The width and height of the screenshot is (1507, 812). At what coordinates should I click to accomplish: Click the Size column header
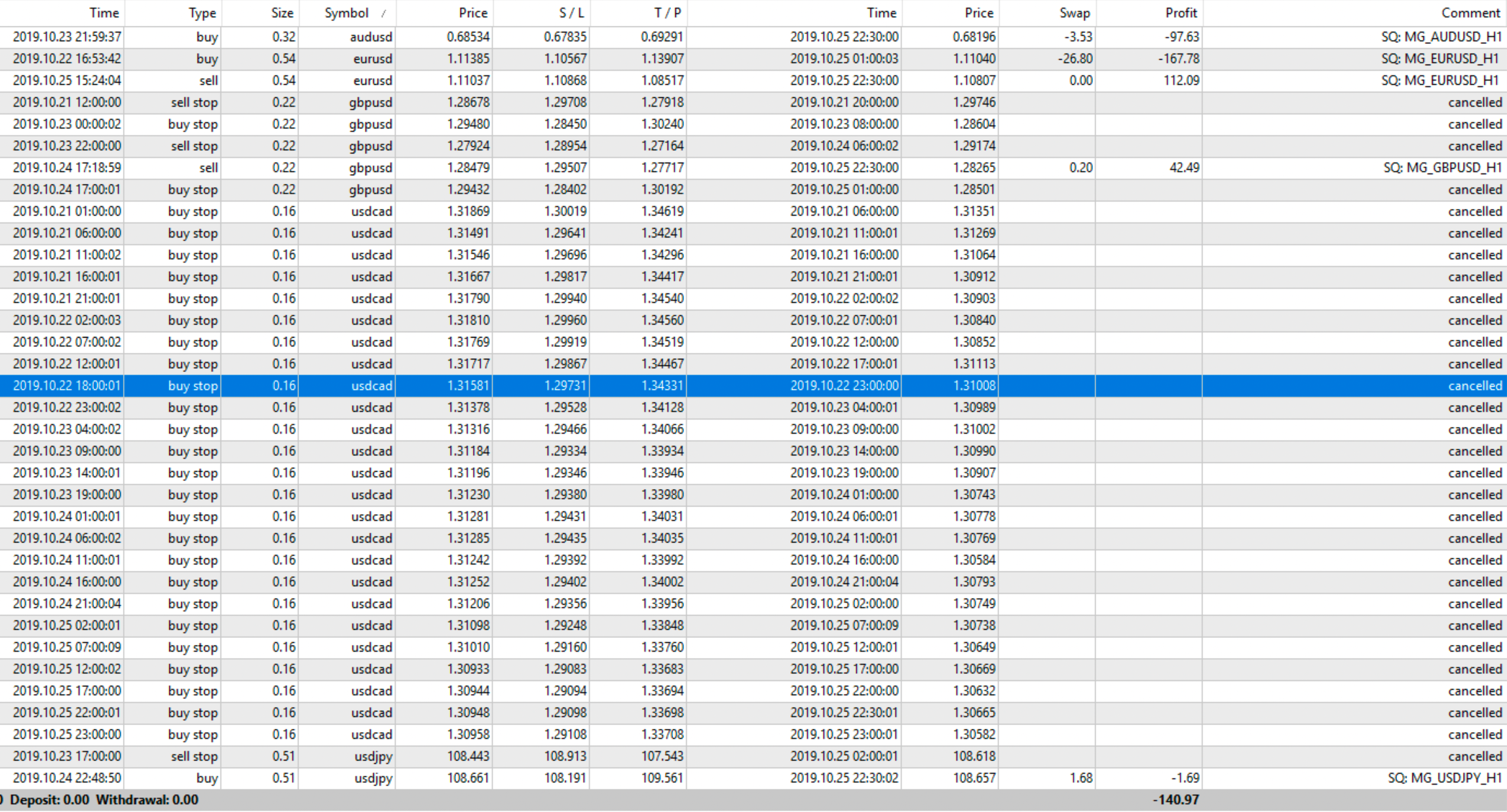tap(282, 12)
